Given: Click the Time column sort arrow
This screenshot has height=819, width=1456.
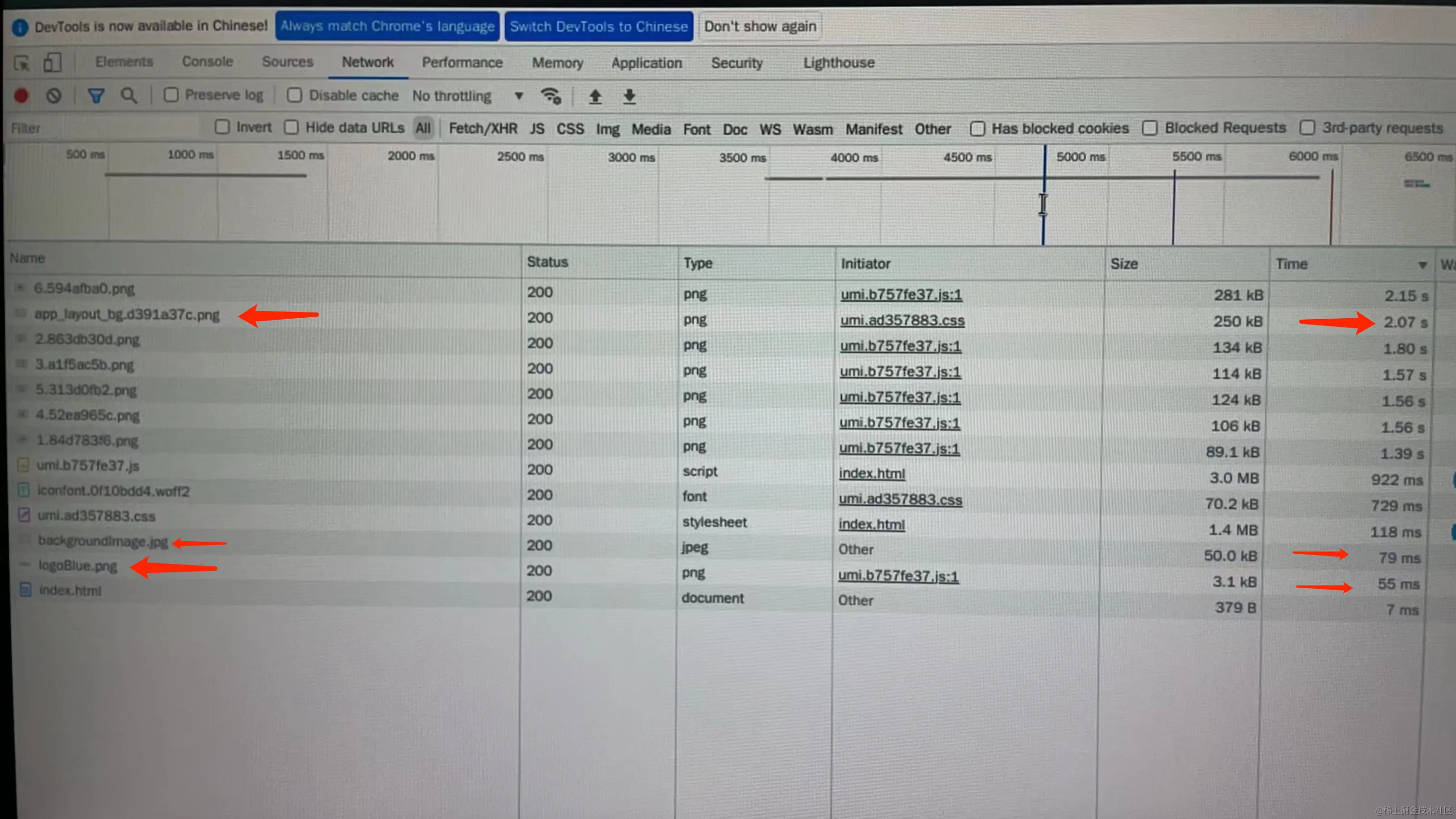Looking at the screenshot, I should click(1422, 264).
